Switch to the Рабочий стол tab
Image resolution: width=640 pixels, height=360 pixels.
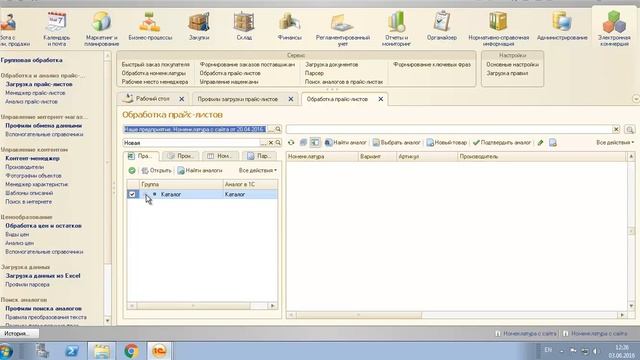[x=152, y=99]
